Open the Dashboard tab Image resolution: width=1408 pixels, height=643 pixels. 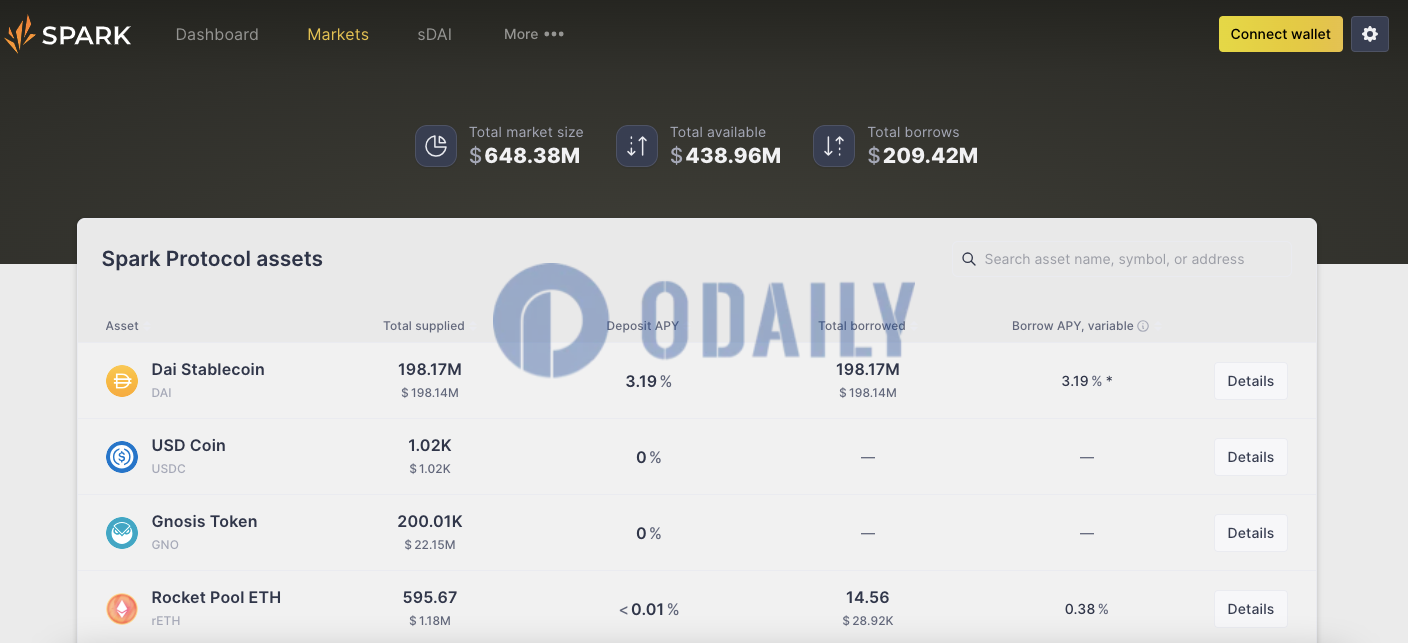tap(217, 34)
